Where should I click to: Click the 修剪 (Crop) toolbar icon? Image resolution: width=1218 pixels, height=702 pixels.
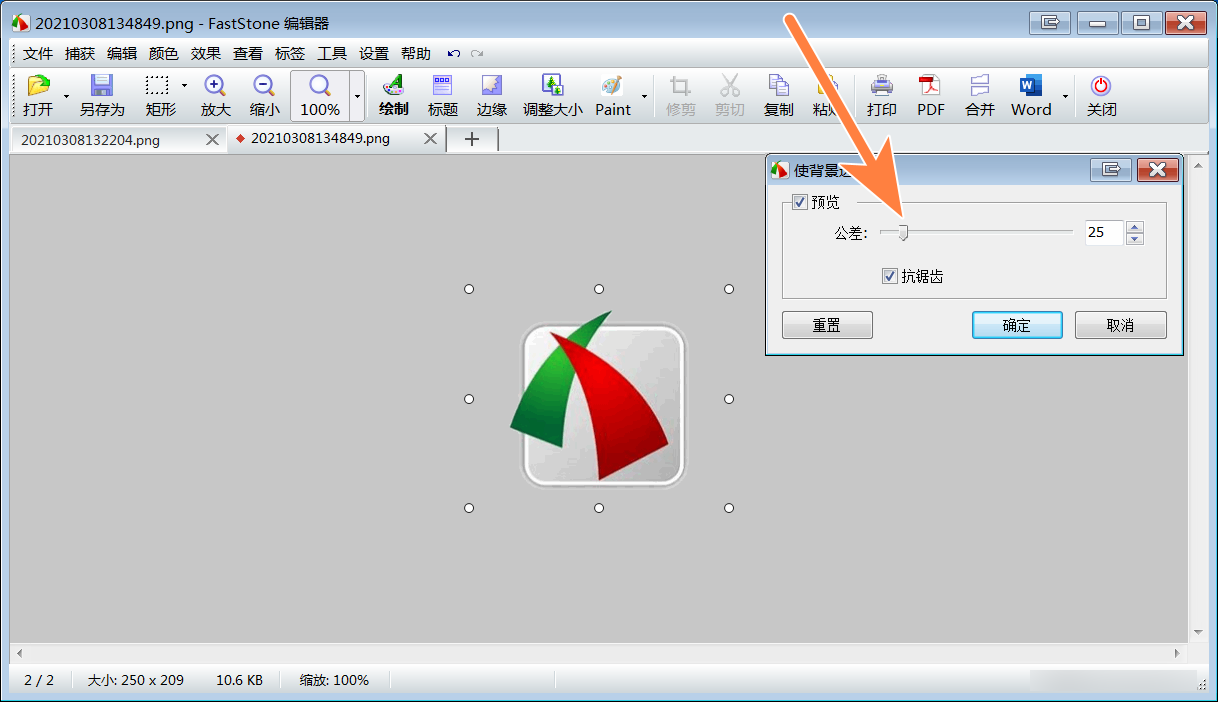680,96
